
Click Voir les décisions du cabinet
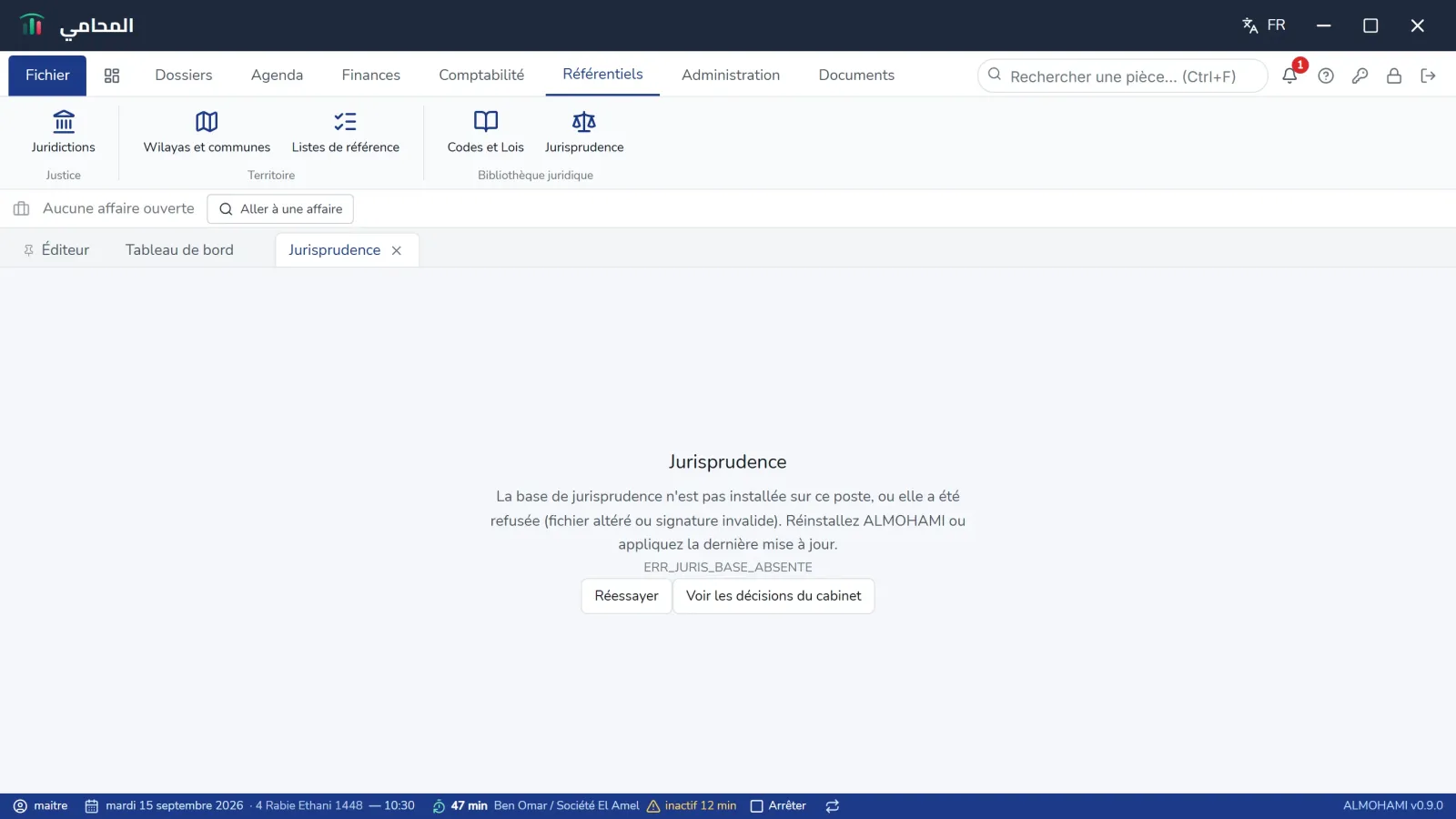click(773, 596)
